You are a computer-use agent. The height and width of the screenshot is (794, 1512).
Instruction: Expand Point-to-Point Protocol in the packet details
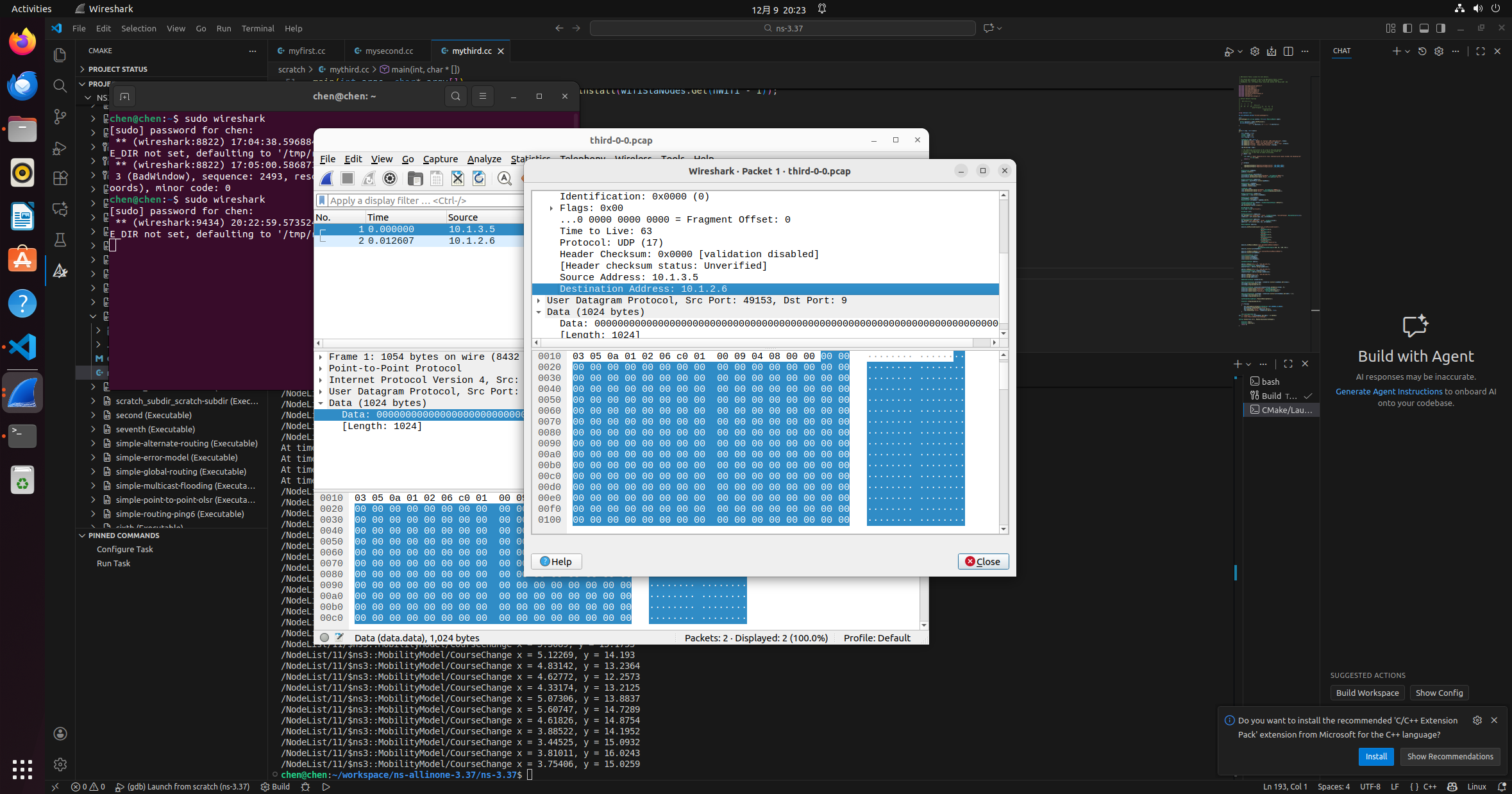[x=321, y=369]
